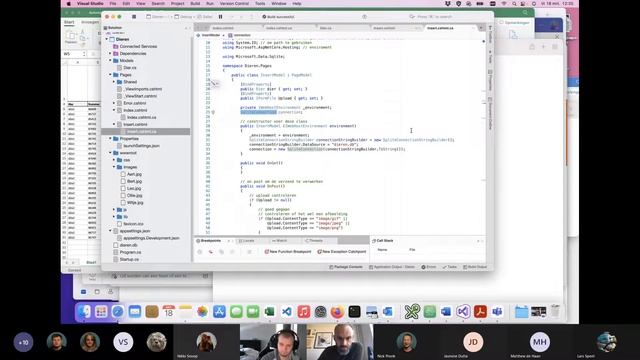The image size is (640, 360).
Task: Switch to the Locals debug tab
Action: (x=248, y=241)
